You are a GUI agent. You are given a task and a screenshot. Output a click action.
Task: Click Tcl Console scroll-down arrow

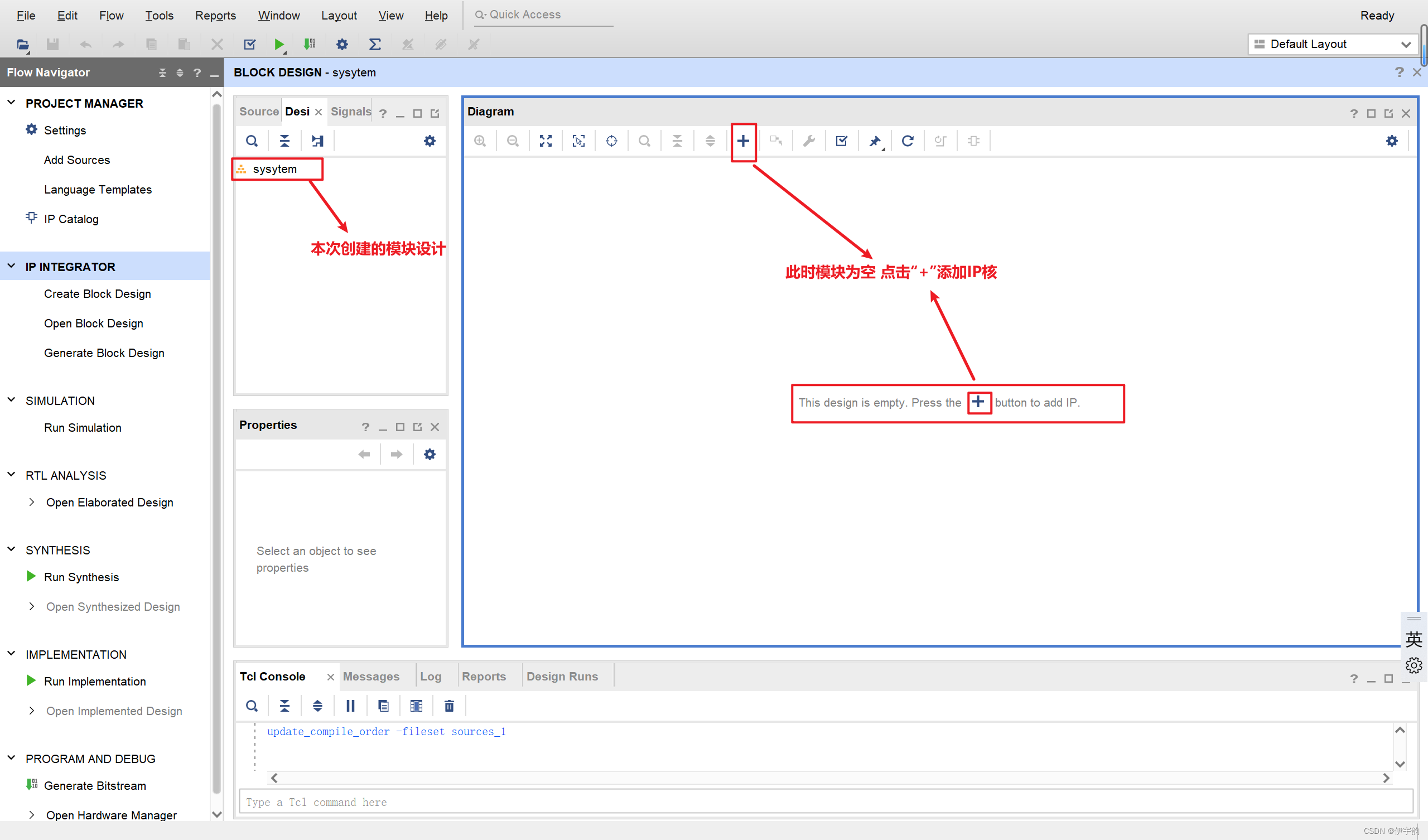[x=1400, y=764]
